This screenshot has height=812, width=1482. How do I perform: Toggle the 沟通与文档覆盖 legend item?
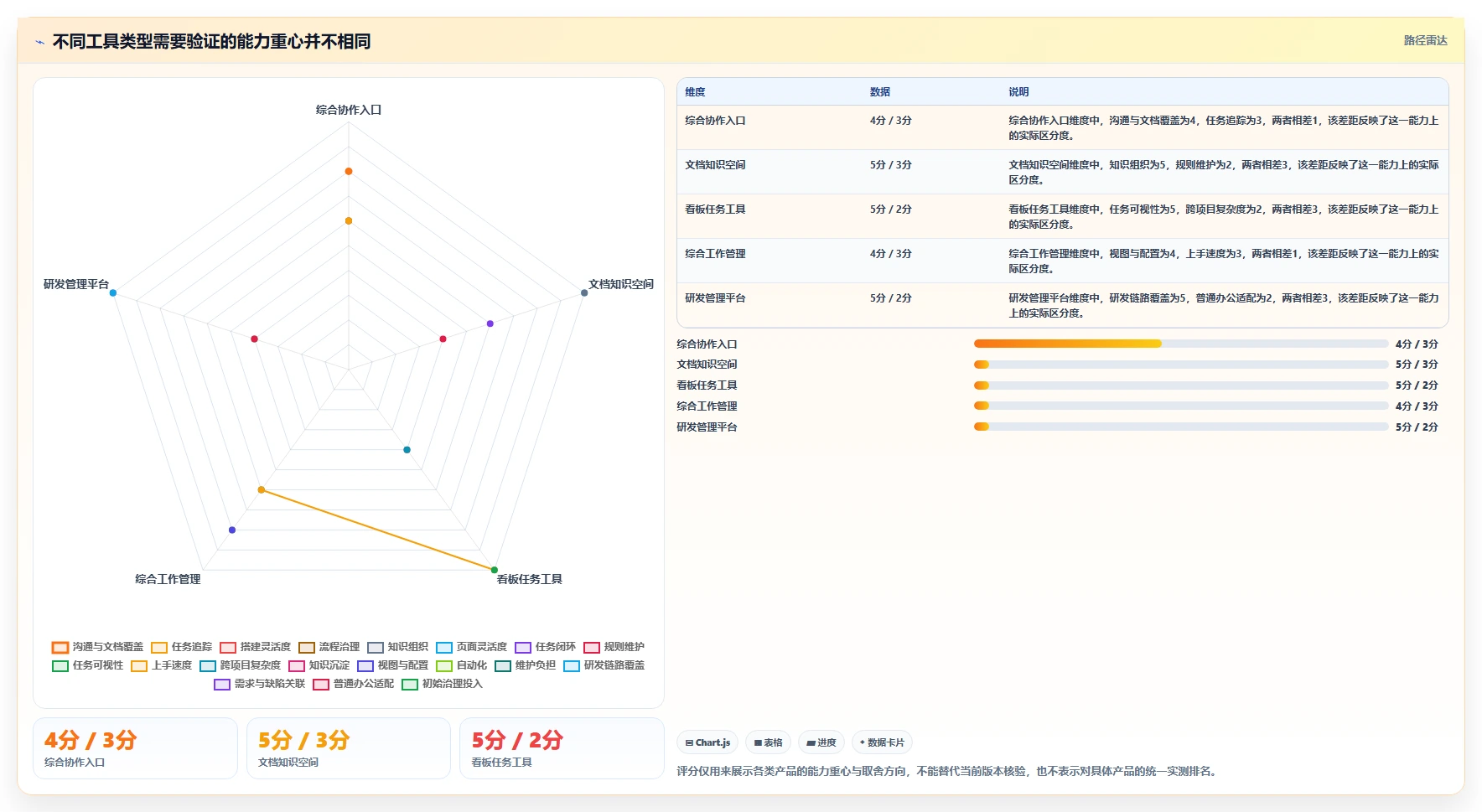pyautogui.click(x=97, y=647)
